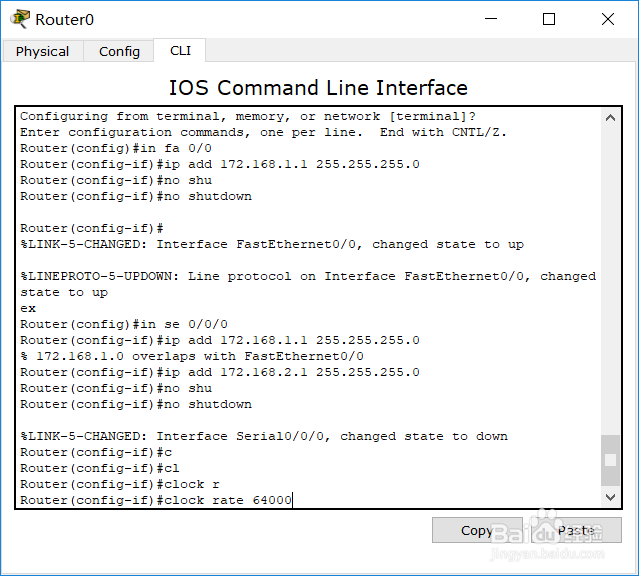Click the Router0 title text
639x576 pixels.
(64, 20)
